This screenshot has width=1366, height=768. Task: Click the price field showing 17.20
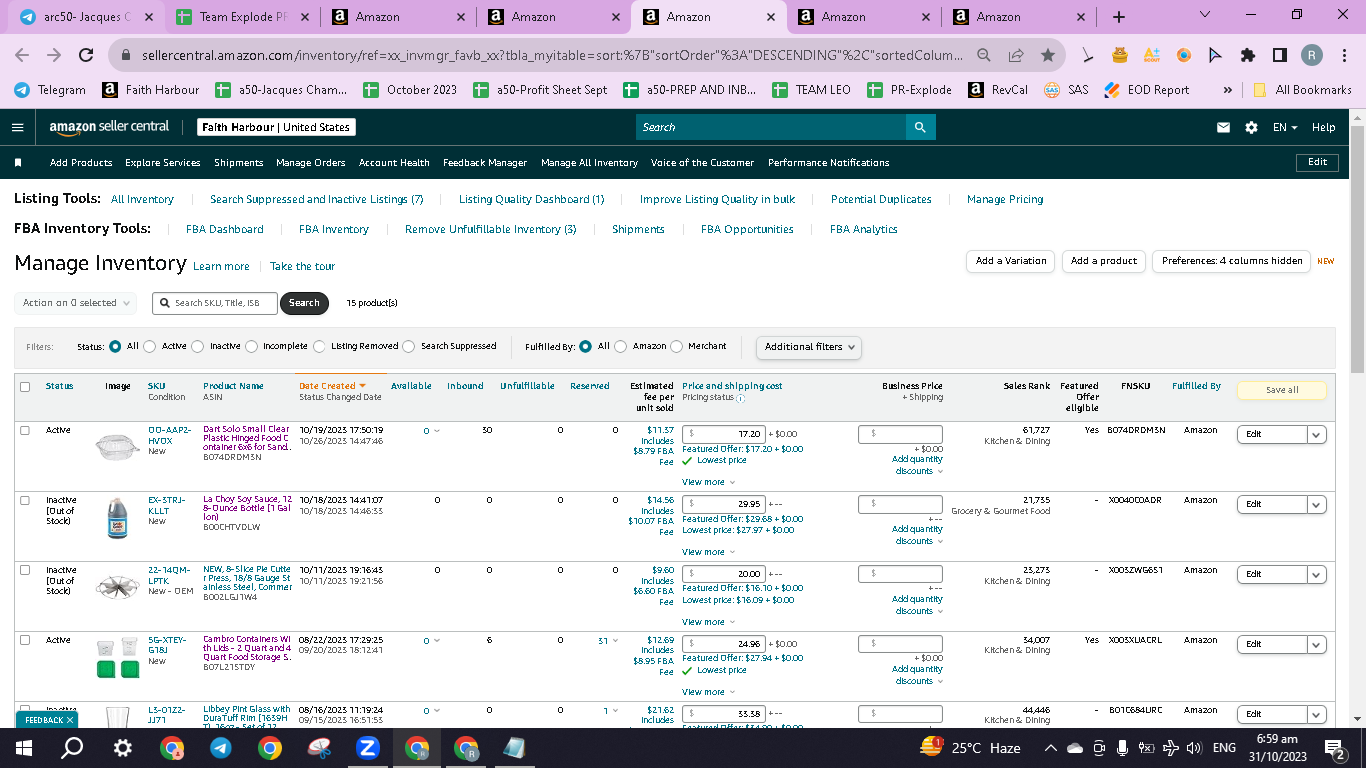(724, 434)
